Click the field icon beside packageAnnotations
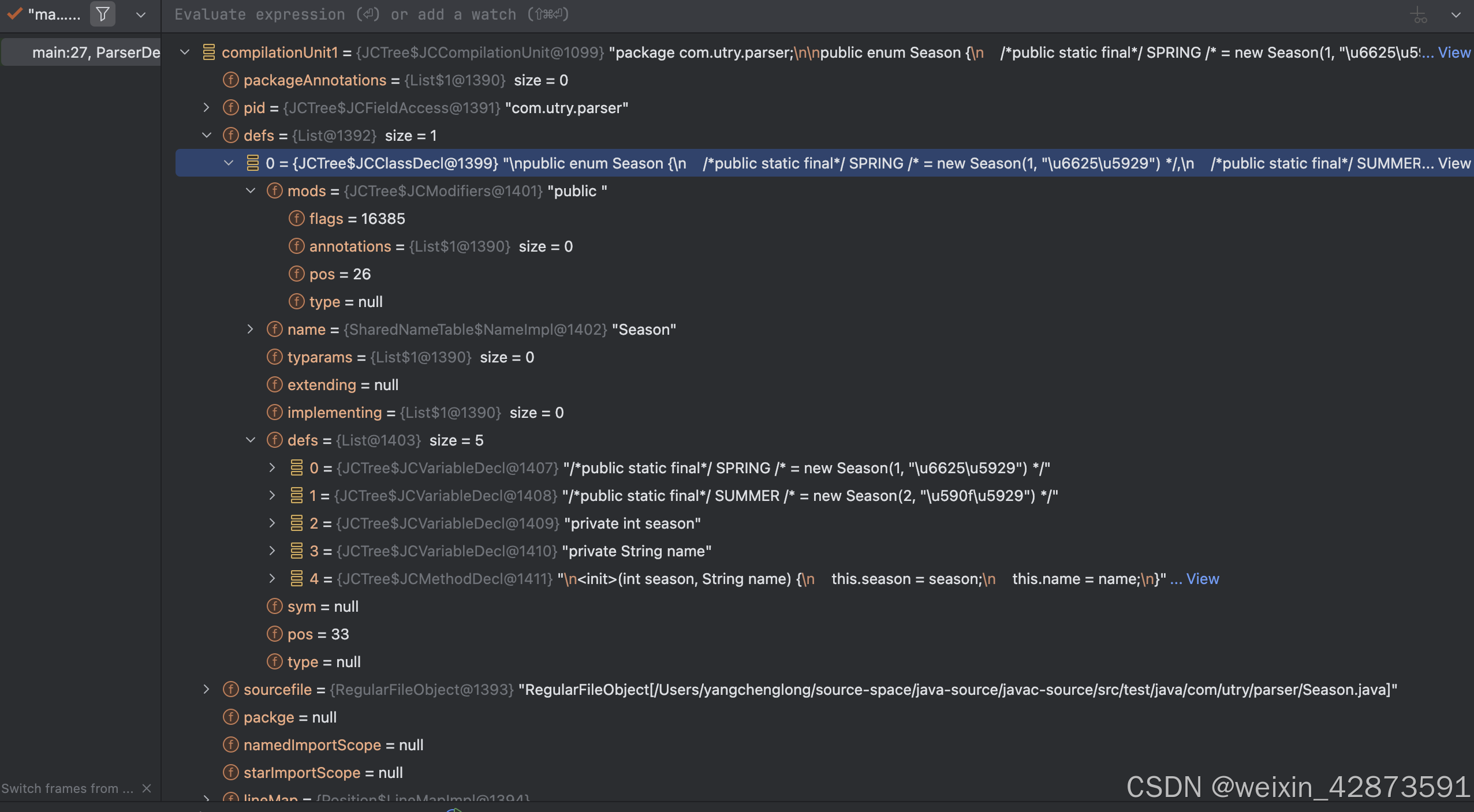Viewport: 1474px width, 812px height. pos(230,80)
